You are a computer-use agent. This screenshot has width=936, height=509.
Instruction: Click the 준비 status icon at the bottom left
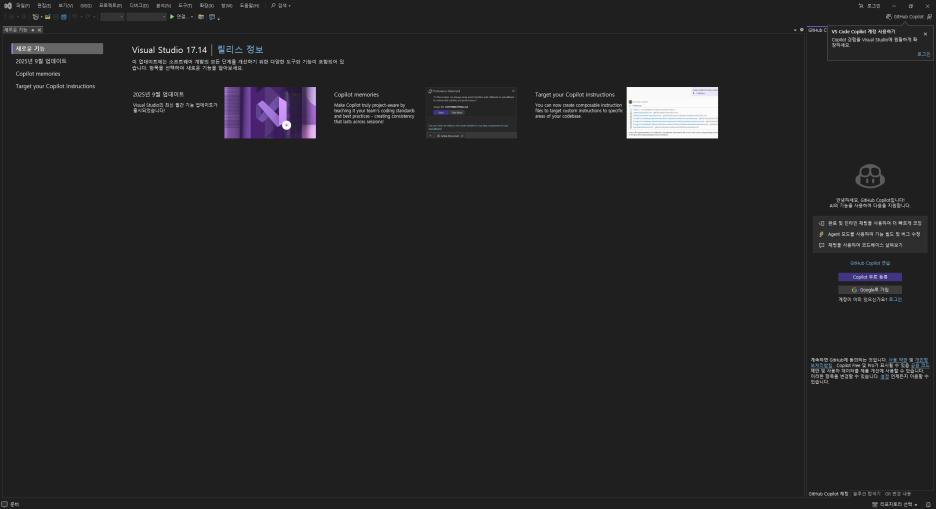pos(5,504)
